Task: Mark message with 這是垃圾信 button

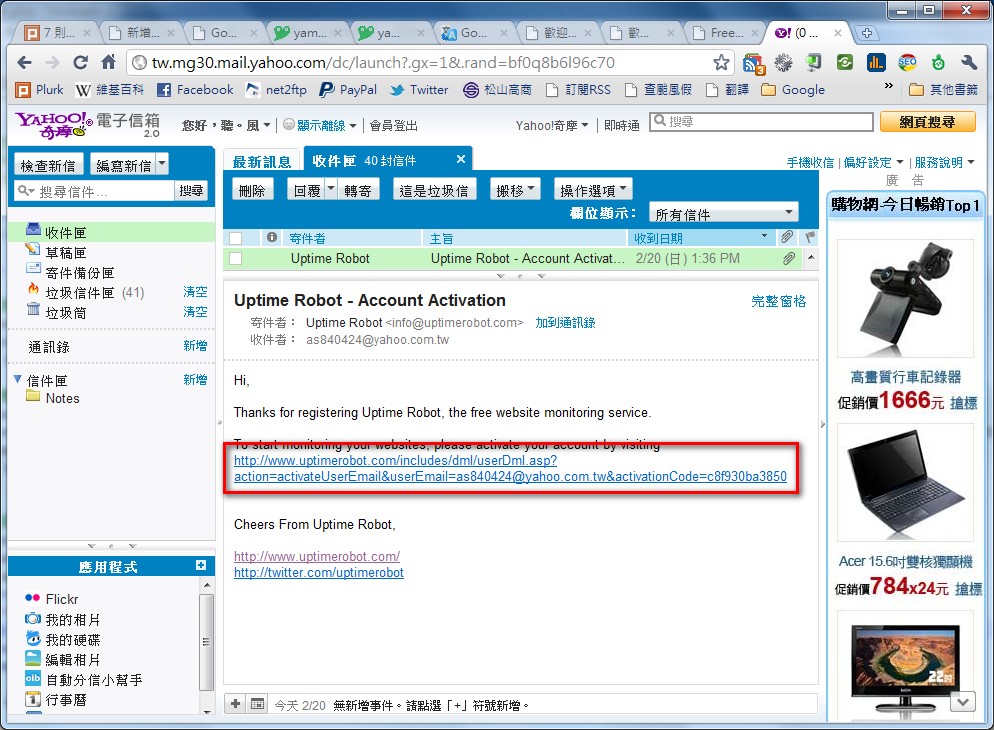Action: (x=434, y=190)
